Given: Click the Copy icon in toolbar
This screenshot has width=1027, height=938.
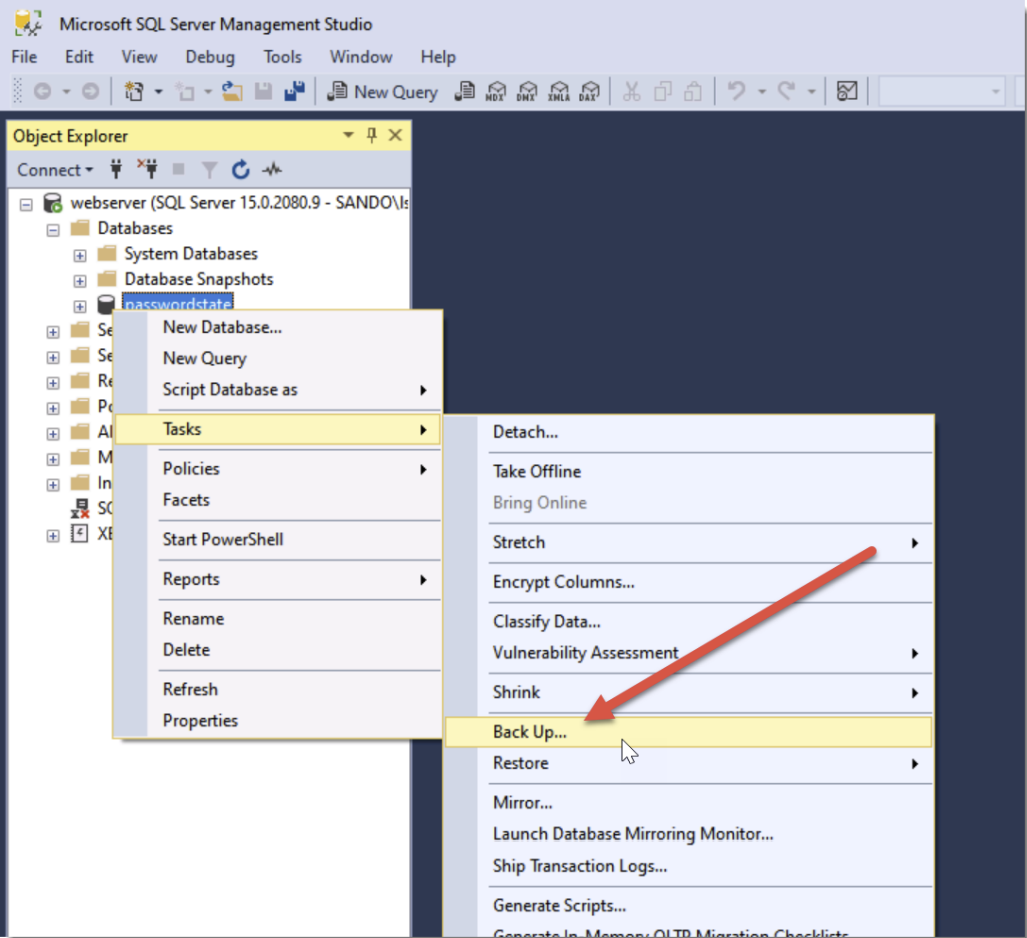Looking at the screenshot, I should 663,92.
